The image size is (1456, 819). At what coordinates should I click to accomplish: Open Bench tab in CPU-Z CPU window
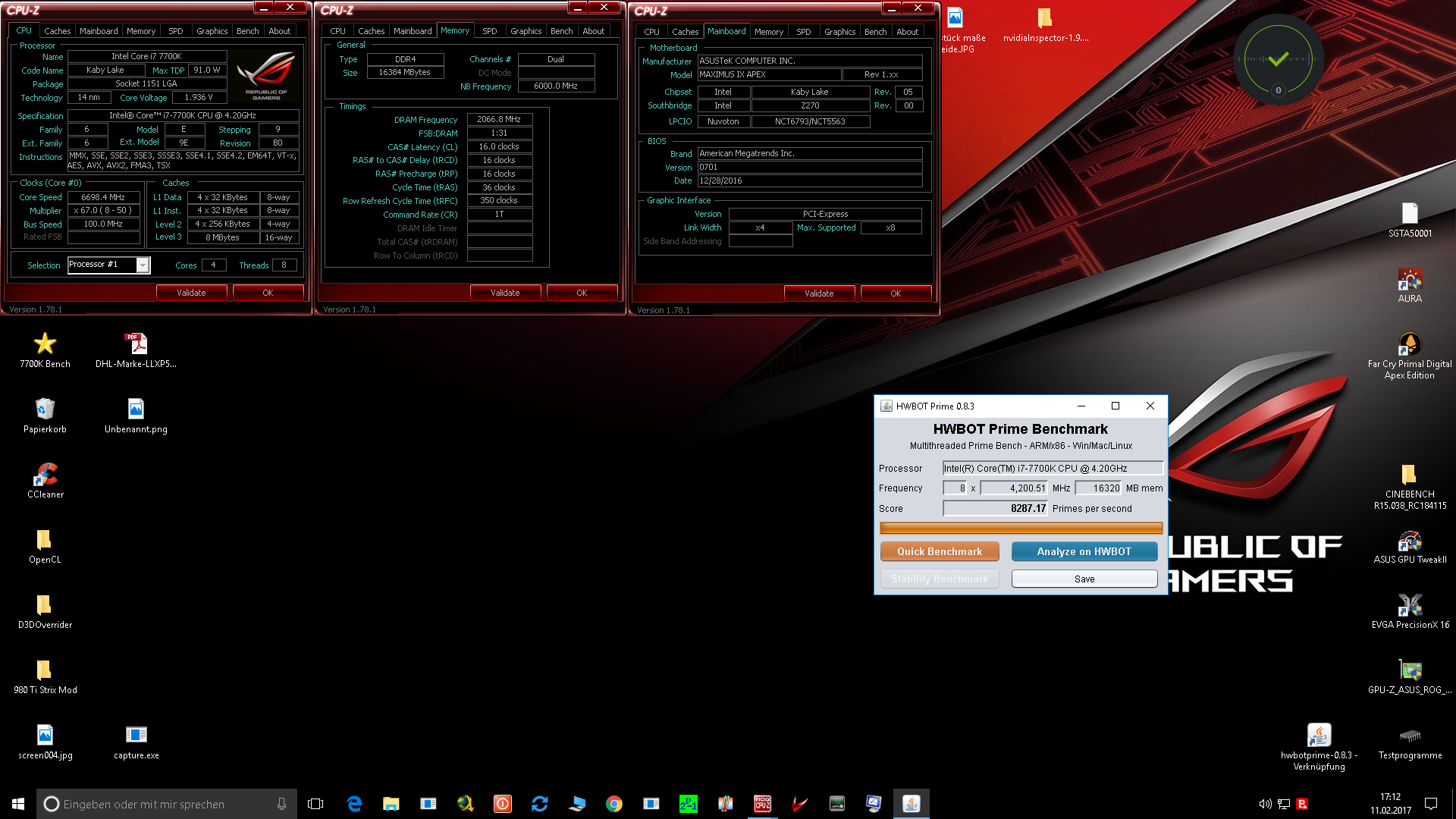coord(247,31)
